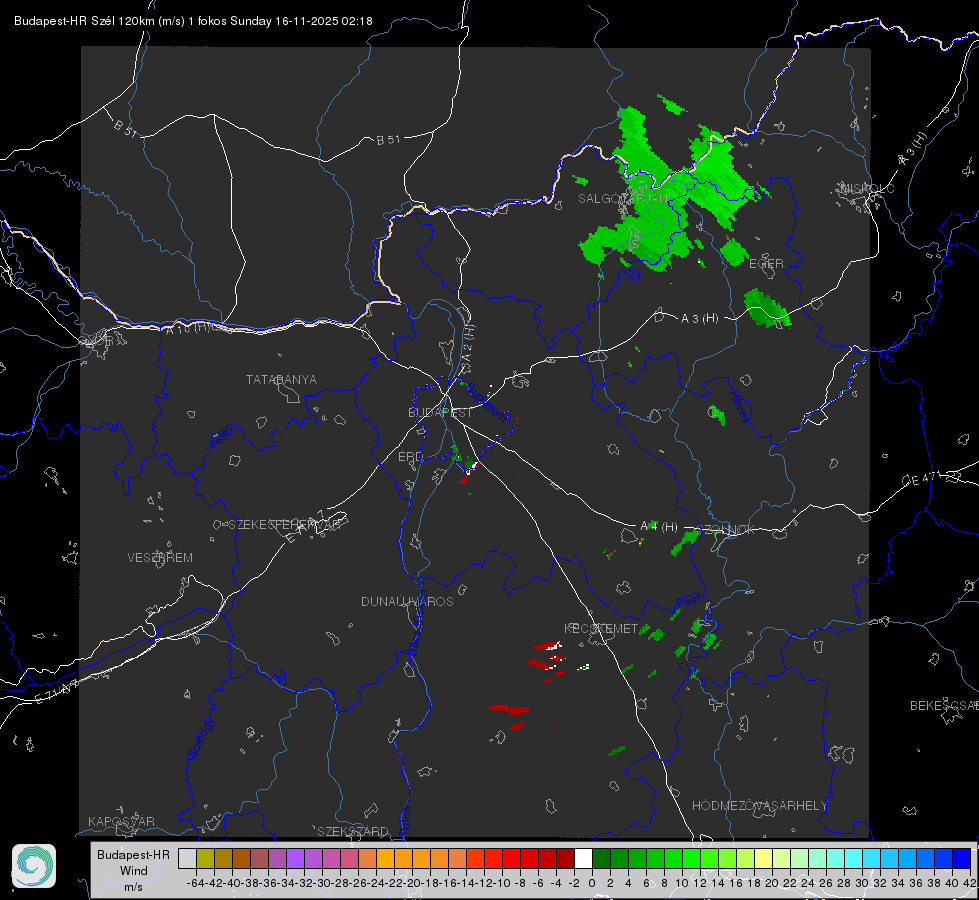Click the 'A 2 (H)' road label north of Budapest
This screenshot has width=979, height=900.
(468, 345)
